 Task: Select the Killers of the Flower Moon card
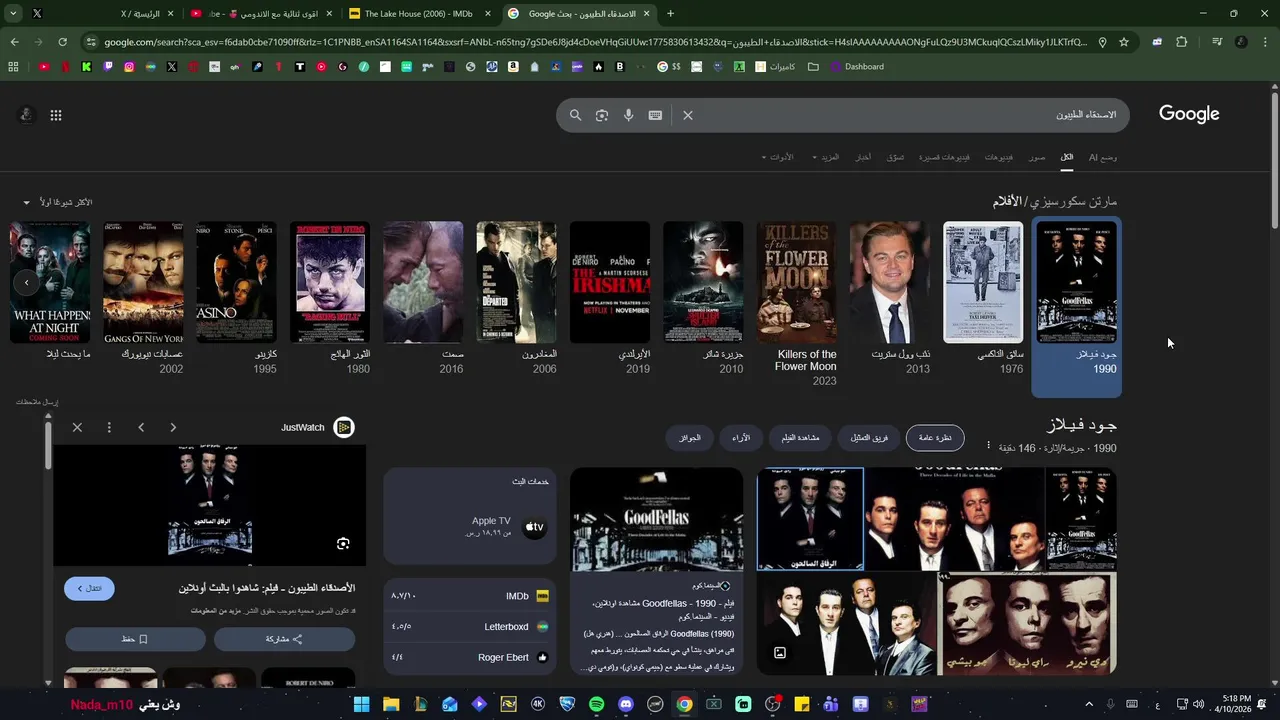797,304
